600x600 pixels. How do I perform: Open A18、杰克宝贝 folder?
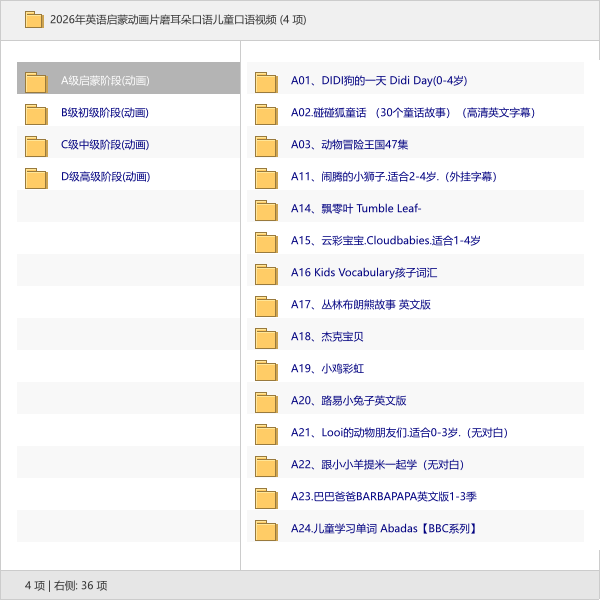[327, 336]
